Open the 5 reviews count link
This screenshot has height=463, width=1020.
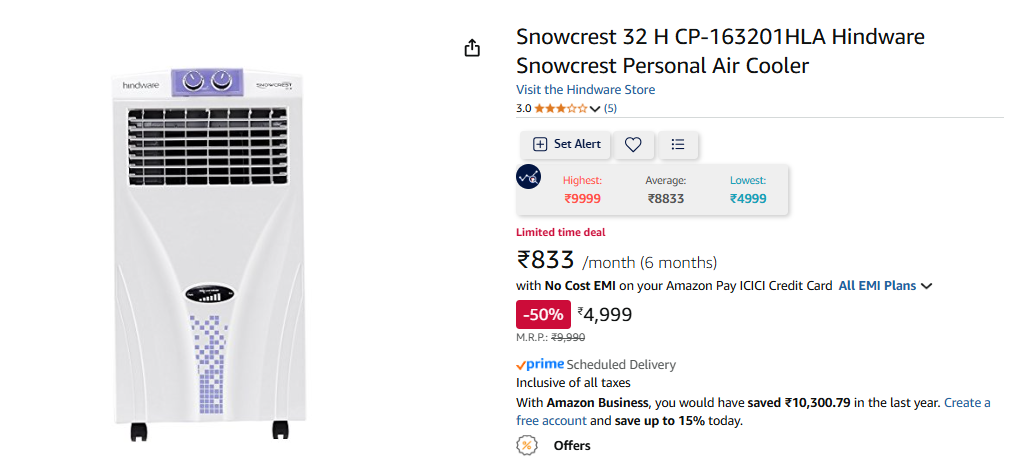point(610,109)
